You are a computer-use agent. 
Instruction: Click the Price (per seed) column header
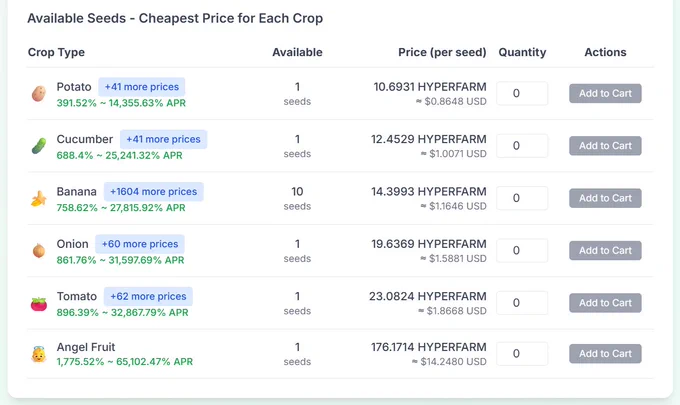point(442,52)
